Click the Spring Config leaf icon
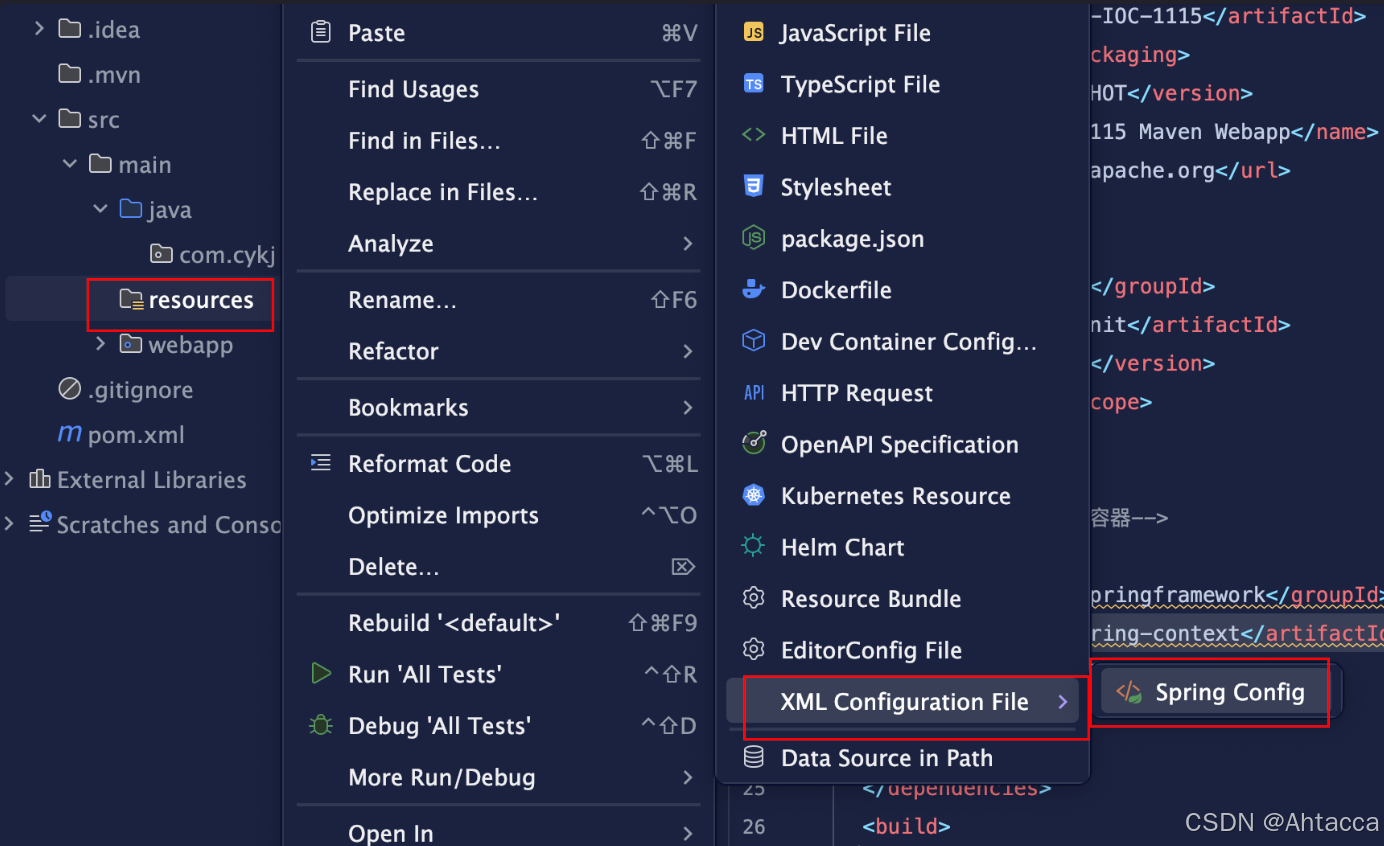1384x846 pixels. pos(1129,692)
